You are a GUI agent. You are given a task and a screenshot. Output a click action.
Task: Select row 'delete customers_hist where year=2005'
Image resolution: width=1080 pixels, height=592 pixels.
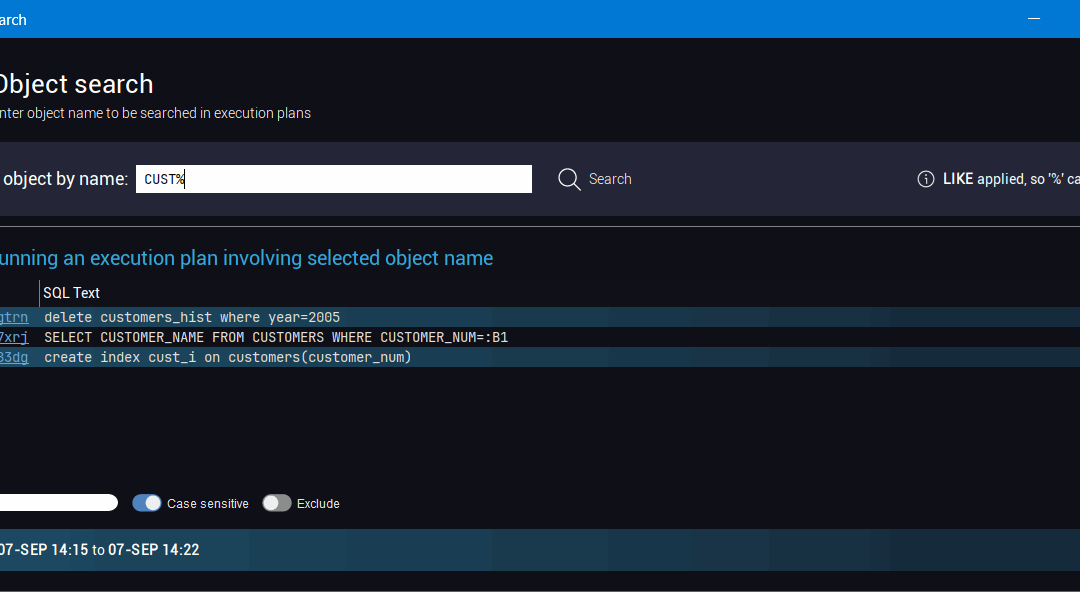pos(540,317)
